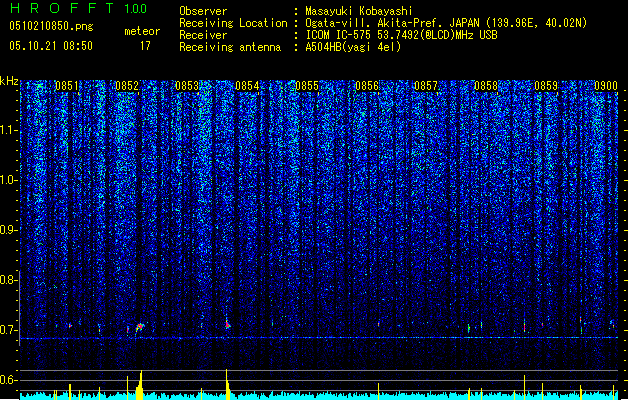The image size is (629, 400).
Task: Click the date stamp 05.10.21 08:50
Action: click(x=51, y=46)
